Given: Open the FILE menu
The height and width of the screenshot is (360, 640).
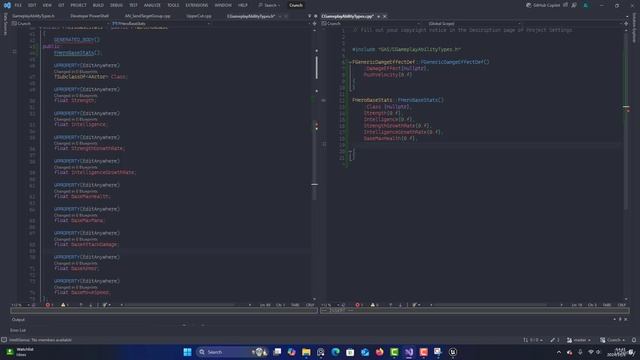Looking at the screenshot, I should (x=18, y=5).
